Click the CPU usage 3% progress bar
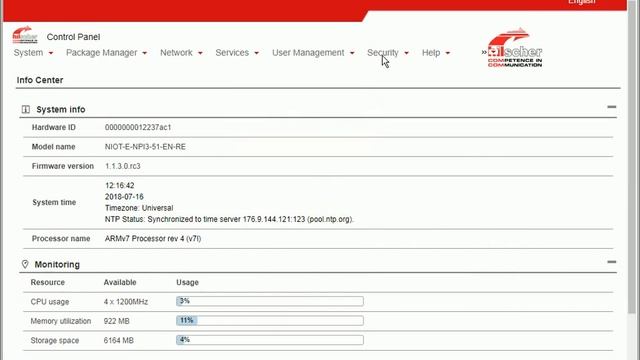Viewport: 640px width, 360px height. pos(270,301)
